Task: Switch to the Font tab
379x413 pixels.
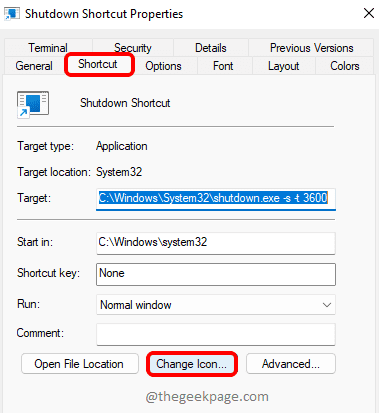Action: 223,66
